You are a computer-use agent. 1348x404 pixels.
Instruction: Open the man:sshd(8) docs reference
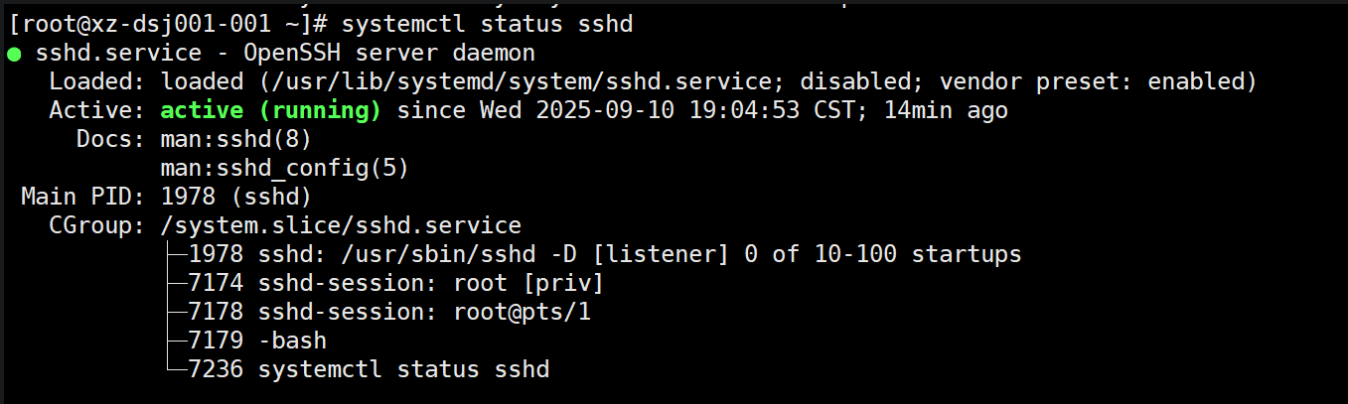pos(236,139)
